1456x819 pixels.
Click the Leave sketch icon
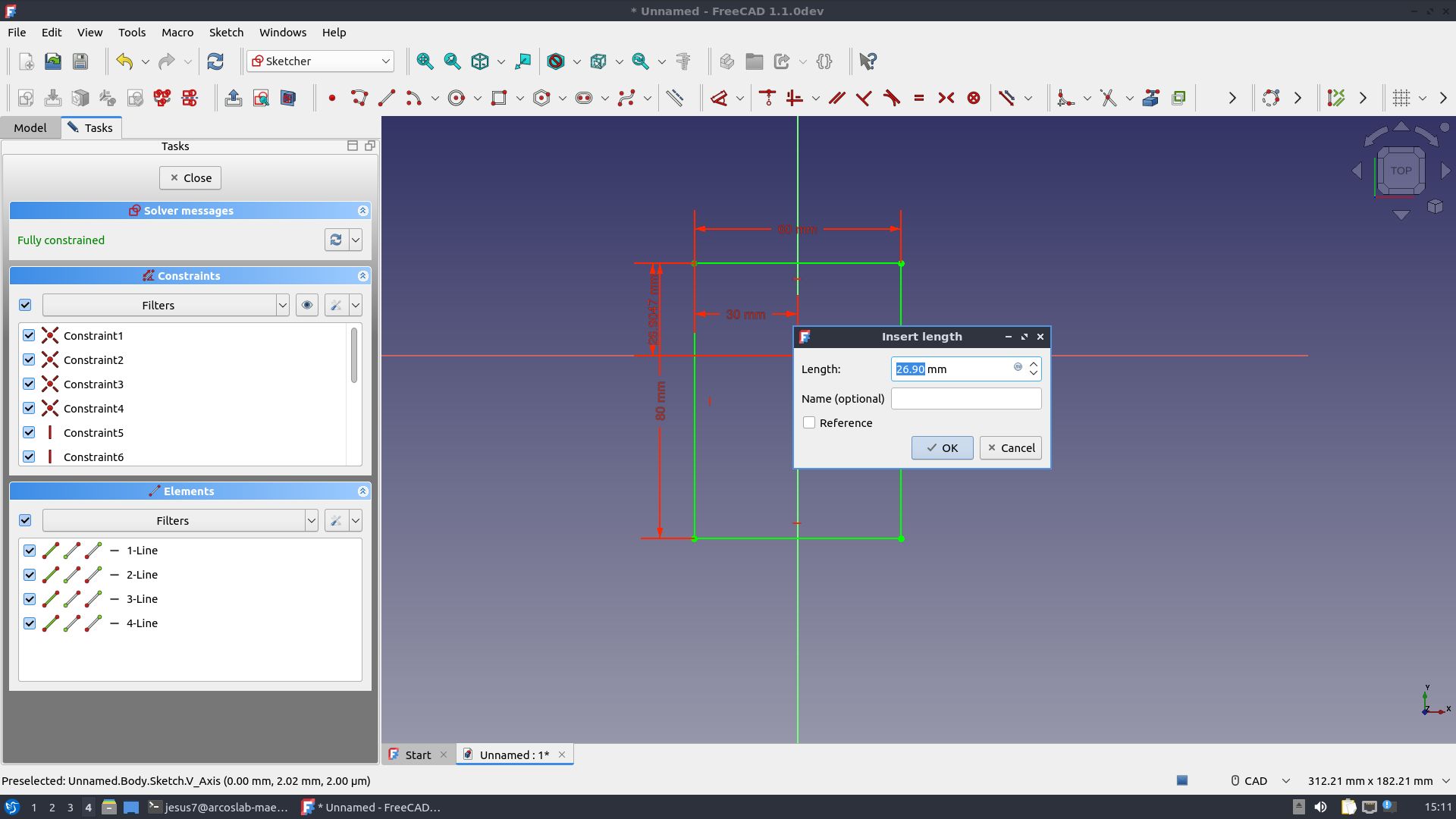click(x=234, y=98)
